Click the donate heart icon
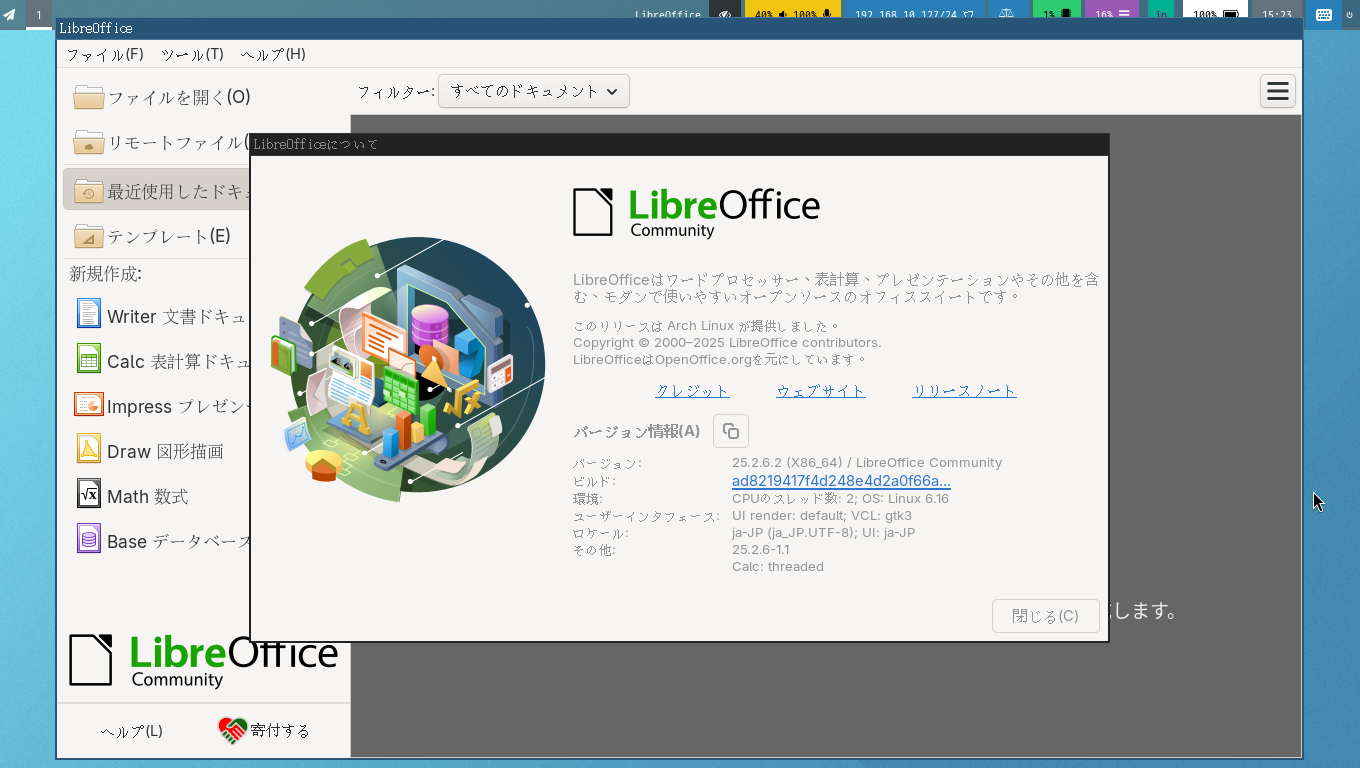Screen dimensions: 1360x768 click(x=232, y=731)
